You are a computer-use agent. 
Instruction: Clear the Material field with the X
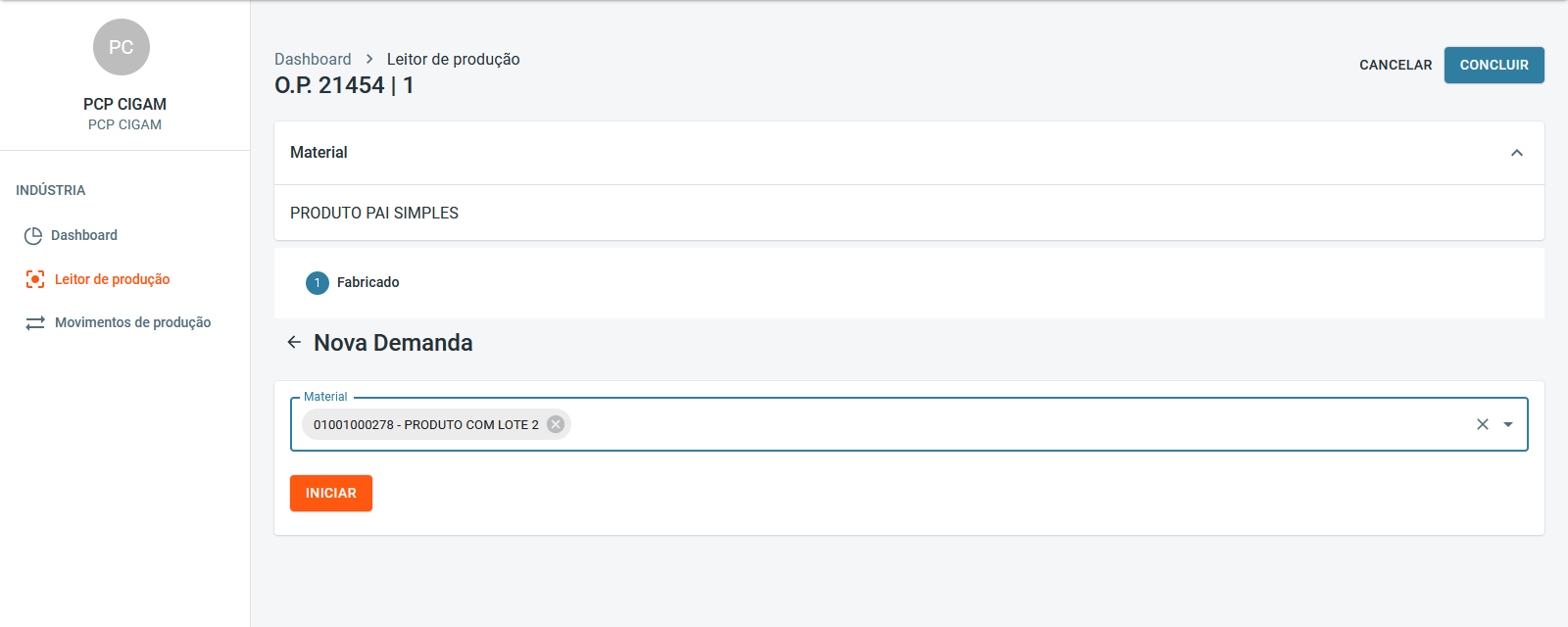(x=1482, y=424)
